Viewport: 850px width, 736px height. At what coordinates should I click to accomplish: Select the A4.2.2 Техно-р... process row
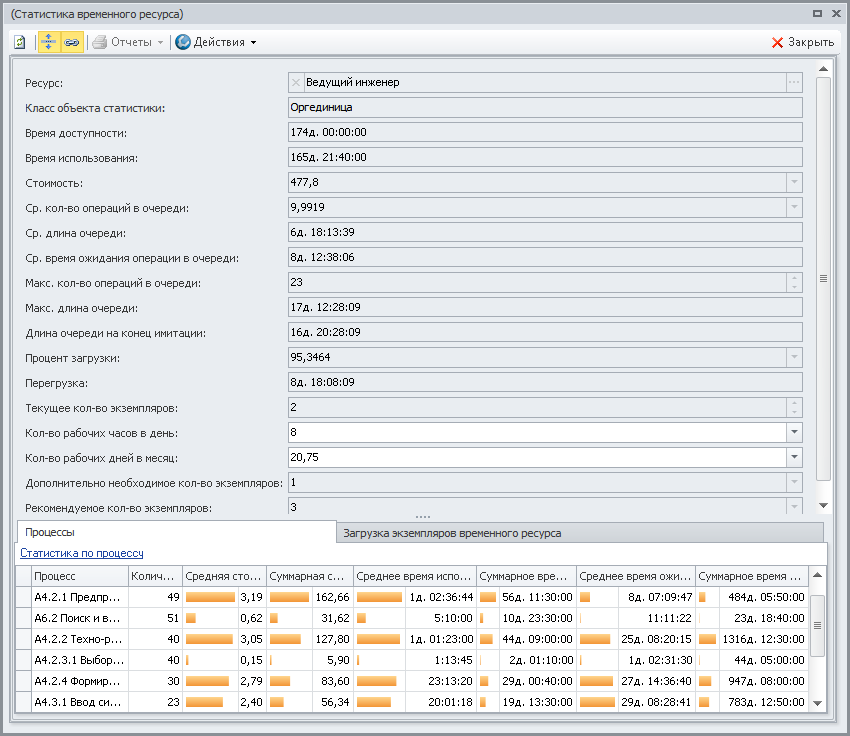point(77,639)
